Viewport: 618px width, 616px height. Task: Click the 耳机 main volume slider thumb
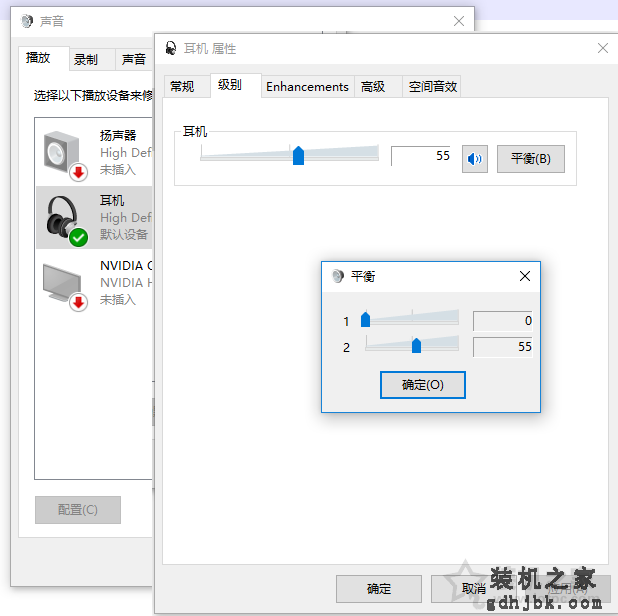(298, 155)
